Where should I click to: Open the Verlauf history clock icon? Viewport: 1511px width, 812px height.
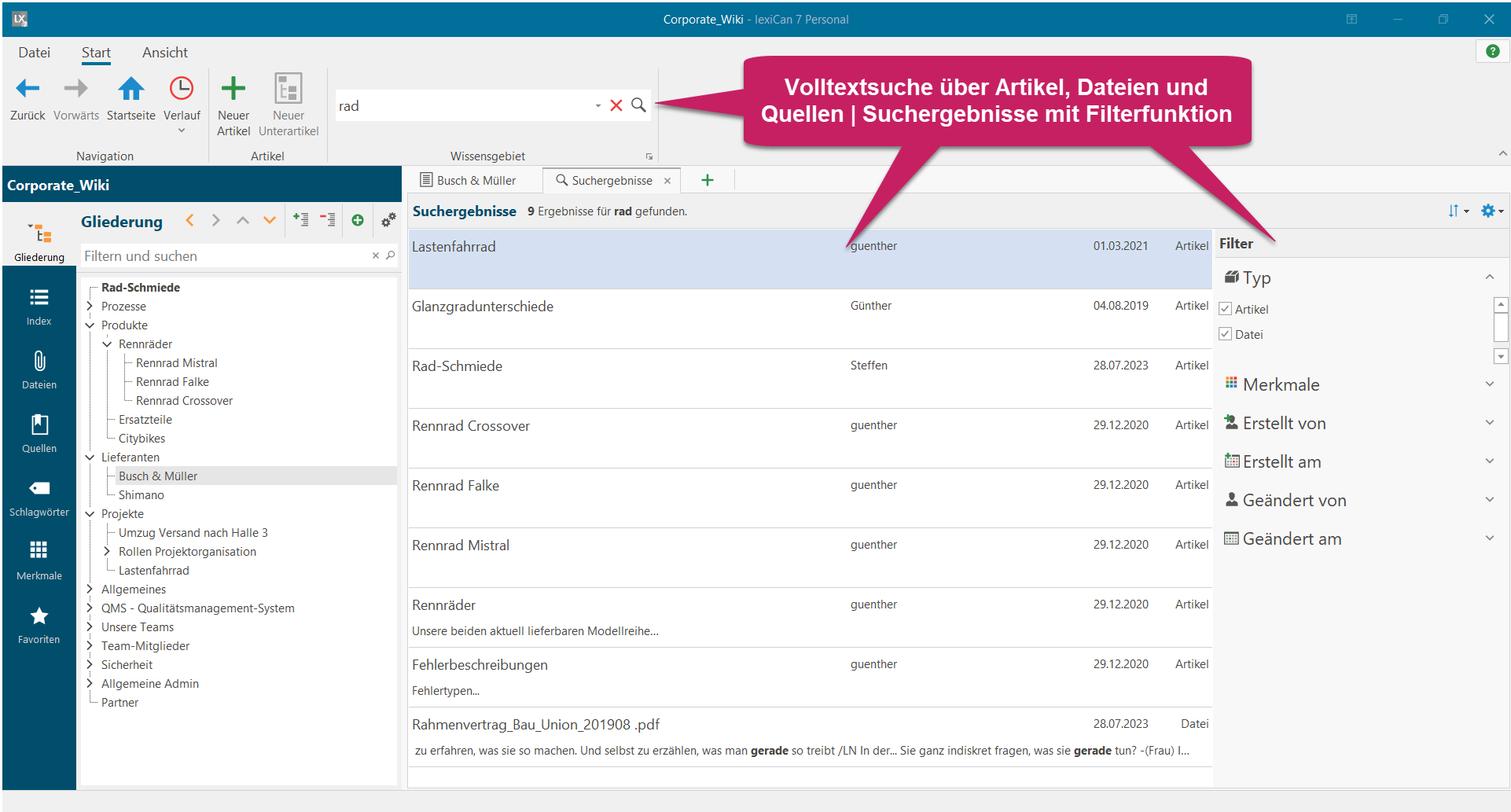(182, 90)
